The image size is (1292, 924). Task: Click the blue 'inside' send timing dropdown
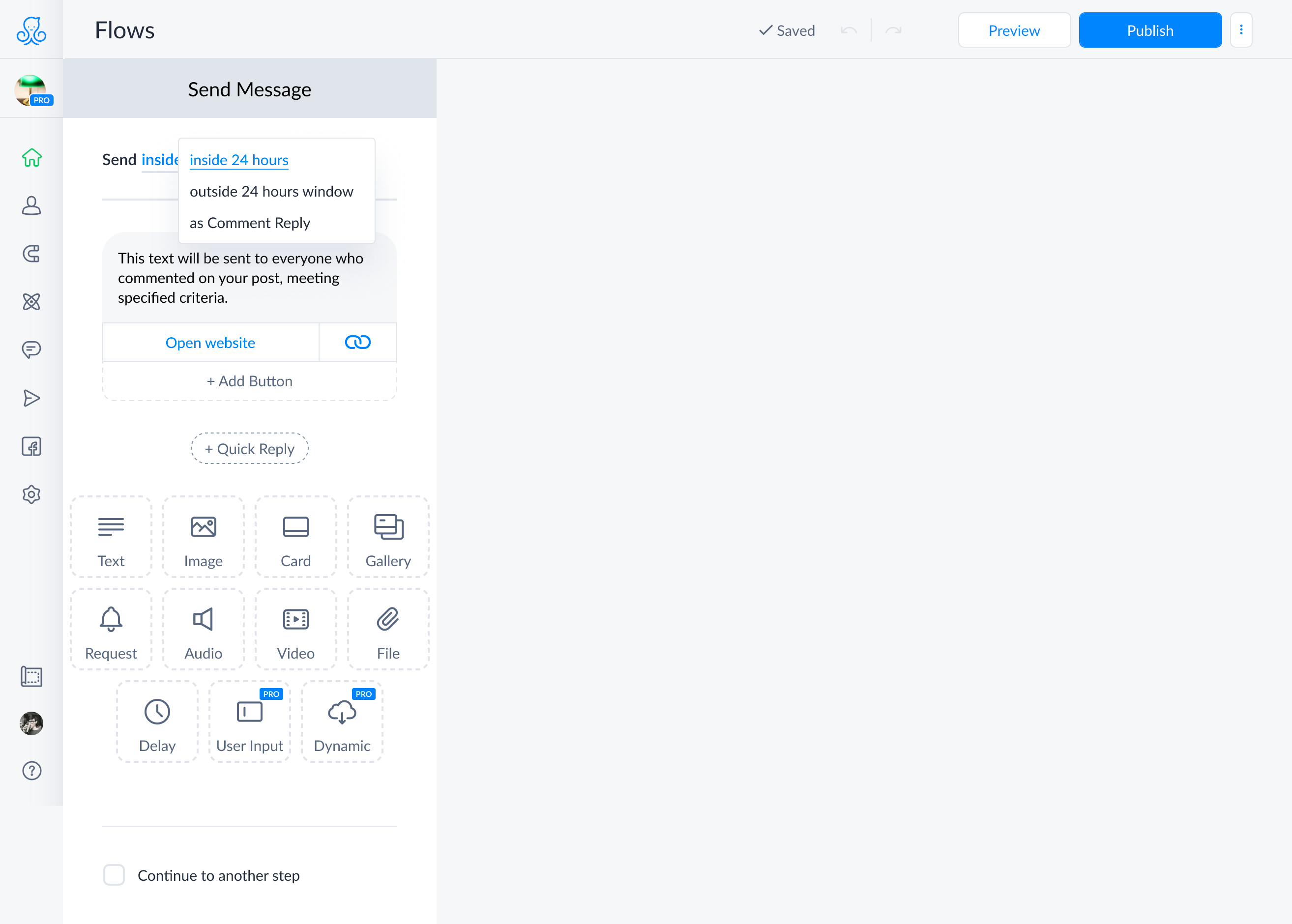[x=160, y=160]
